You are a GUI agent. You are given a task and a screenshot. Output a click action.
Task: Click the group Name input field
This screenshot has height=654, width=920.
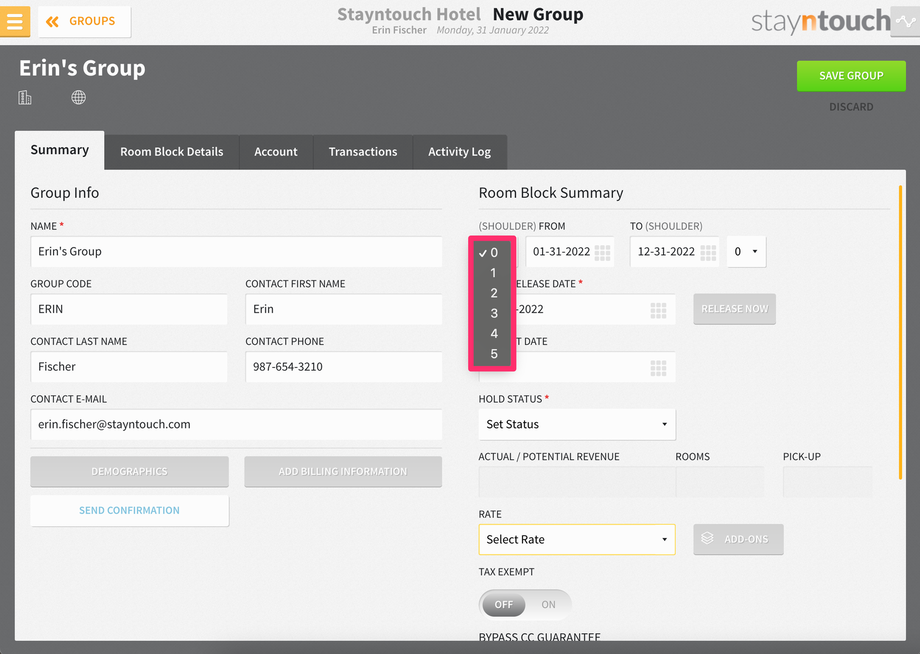click(x=236, y=252)
